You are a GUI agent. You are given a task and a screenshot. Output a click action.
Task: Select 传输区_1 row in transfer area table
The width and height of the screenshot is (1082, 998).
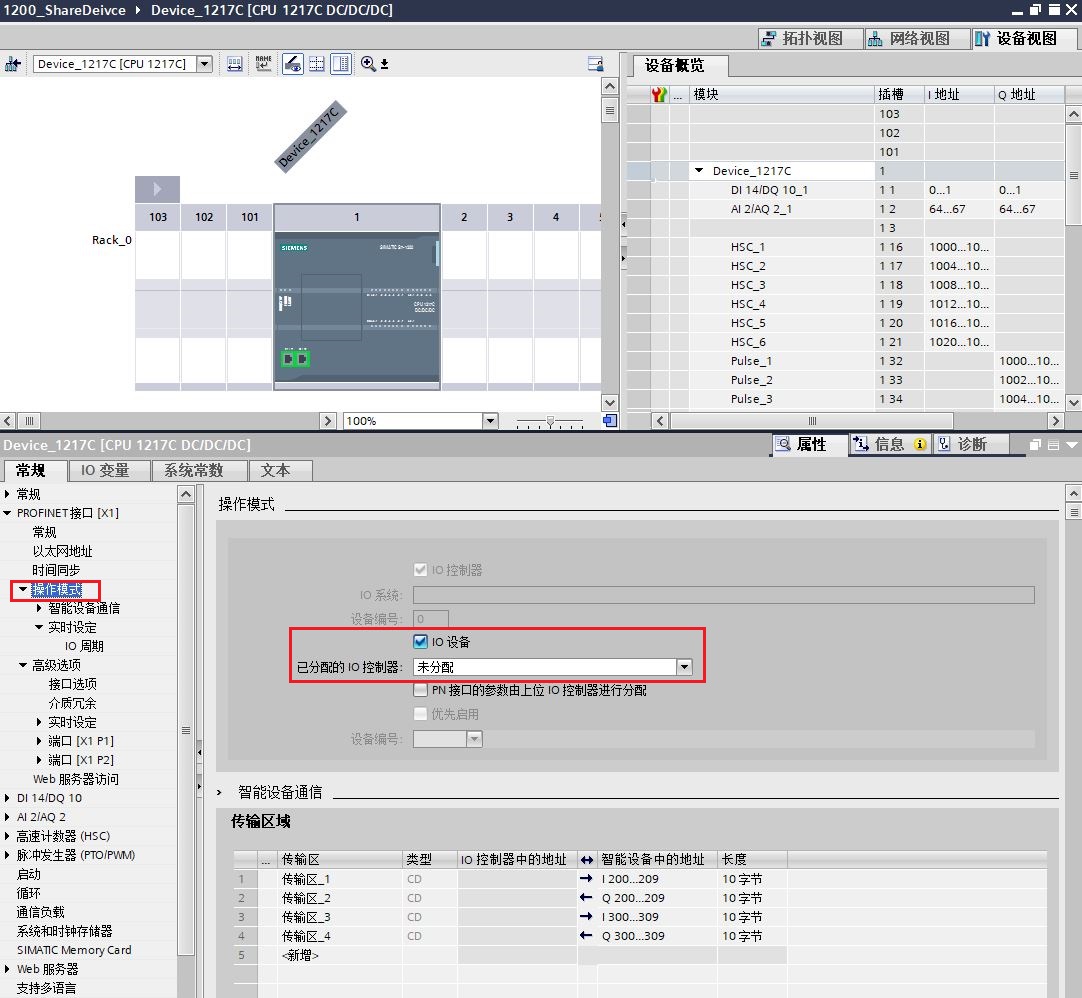pyautogui.click(x=640, y=879)
